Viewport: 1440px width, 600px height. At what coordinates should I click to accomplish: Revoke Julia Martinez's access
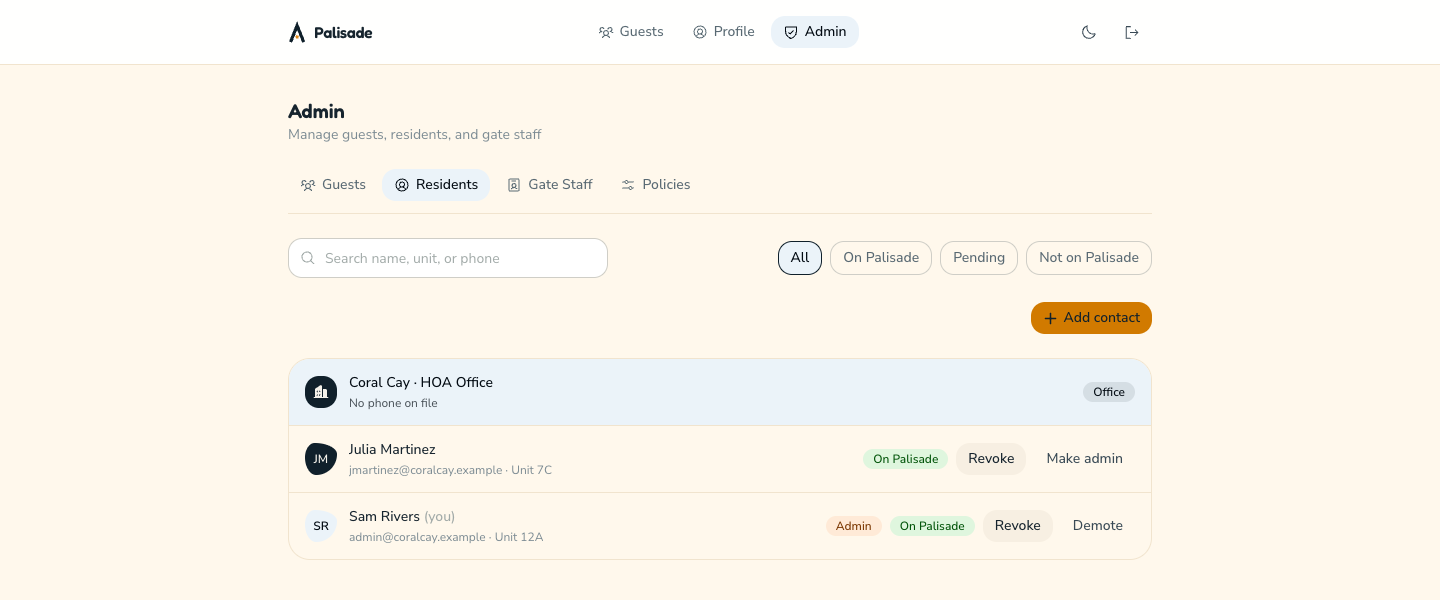(x=991, y=459)
